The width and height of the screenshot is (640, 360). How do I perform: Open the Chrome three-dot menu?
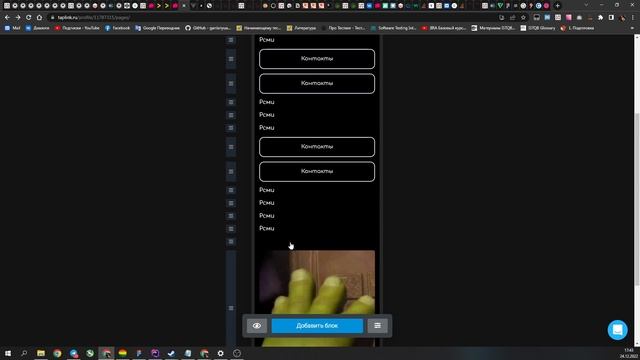point(633,18)
